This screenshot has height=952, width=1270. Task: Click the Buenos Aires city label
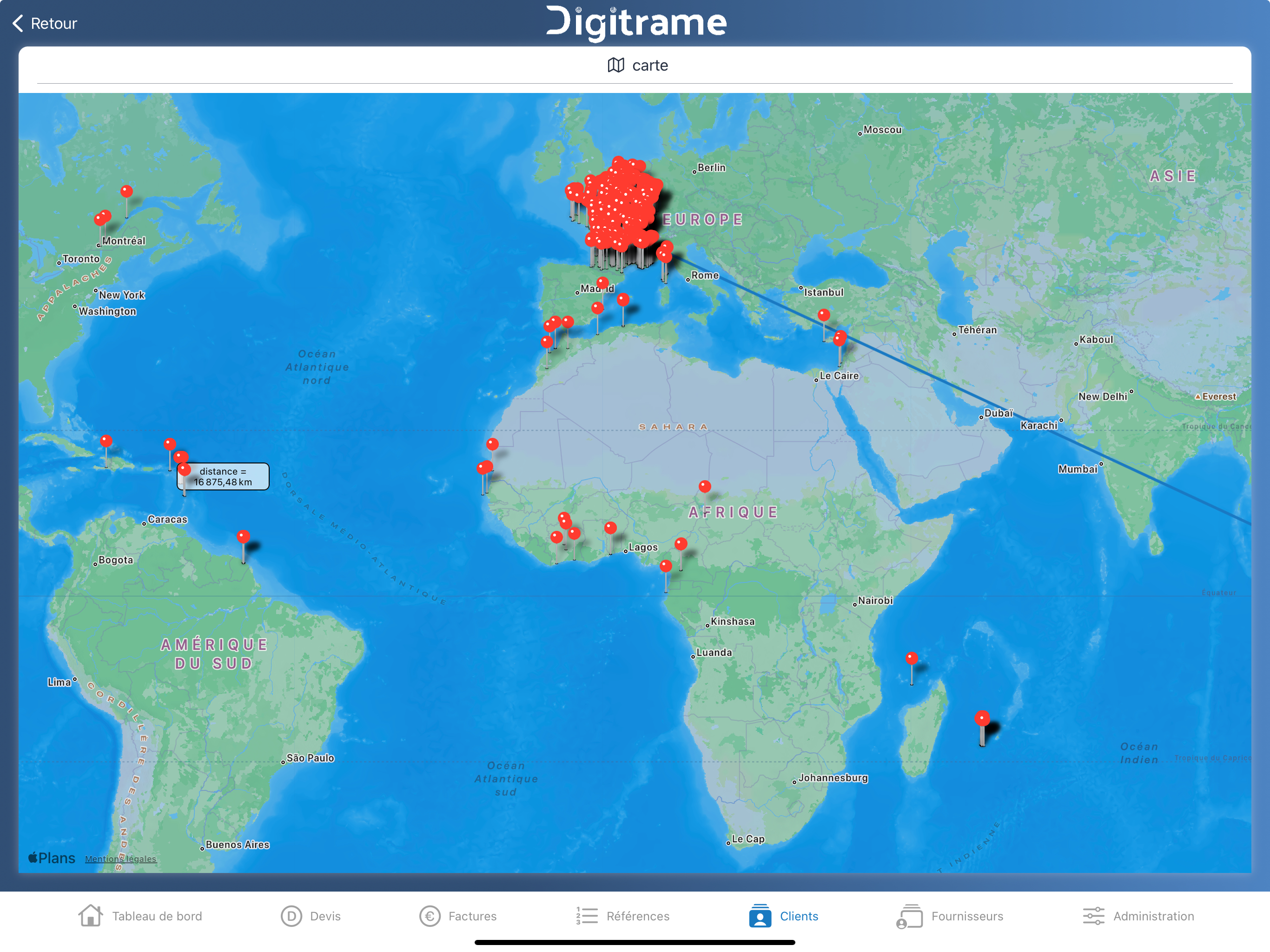pyautogui.click(x=237, y=845)
